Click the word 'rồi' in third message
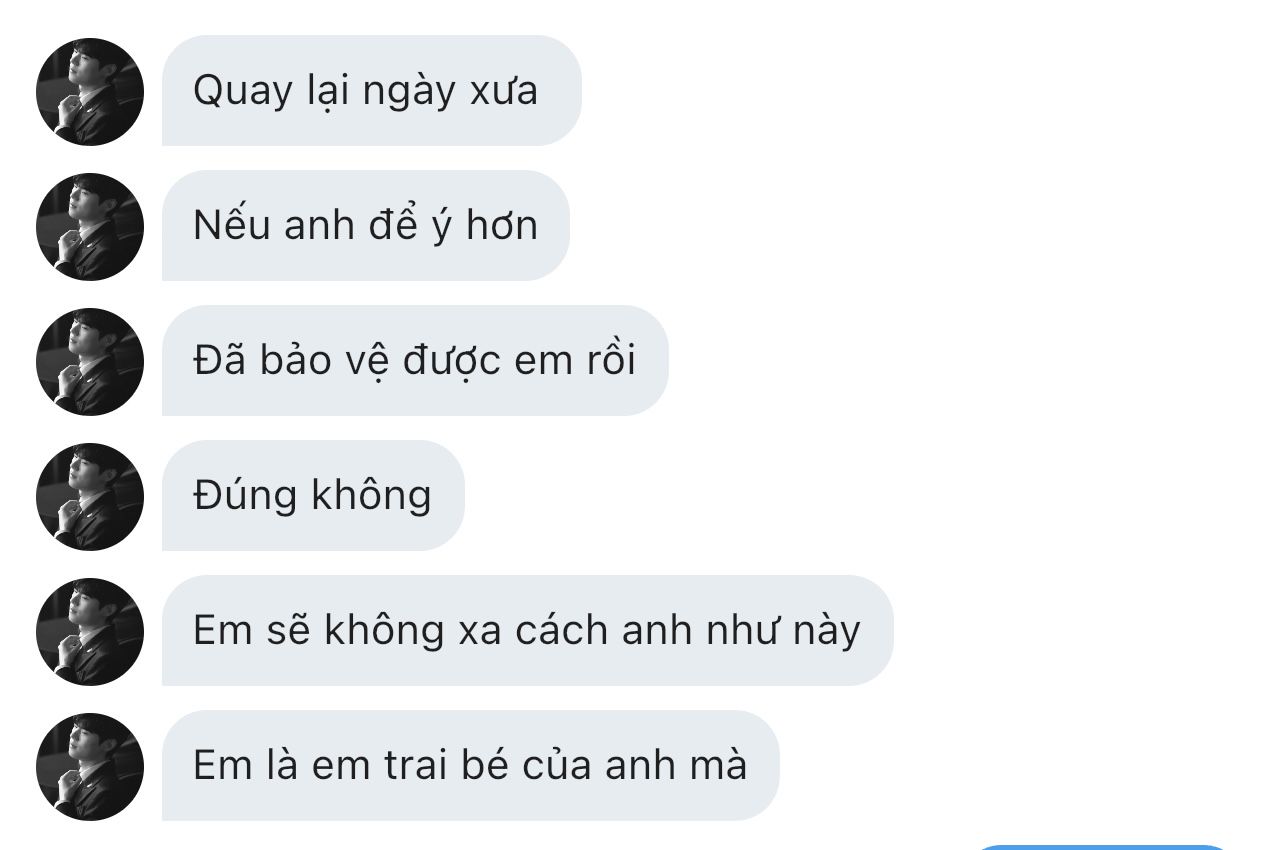The image size is (1284, 850). [x=609, y=360]
